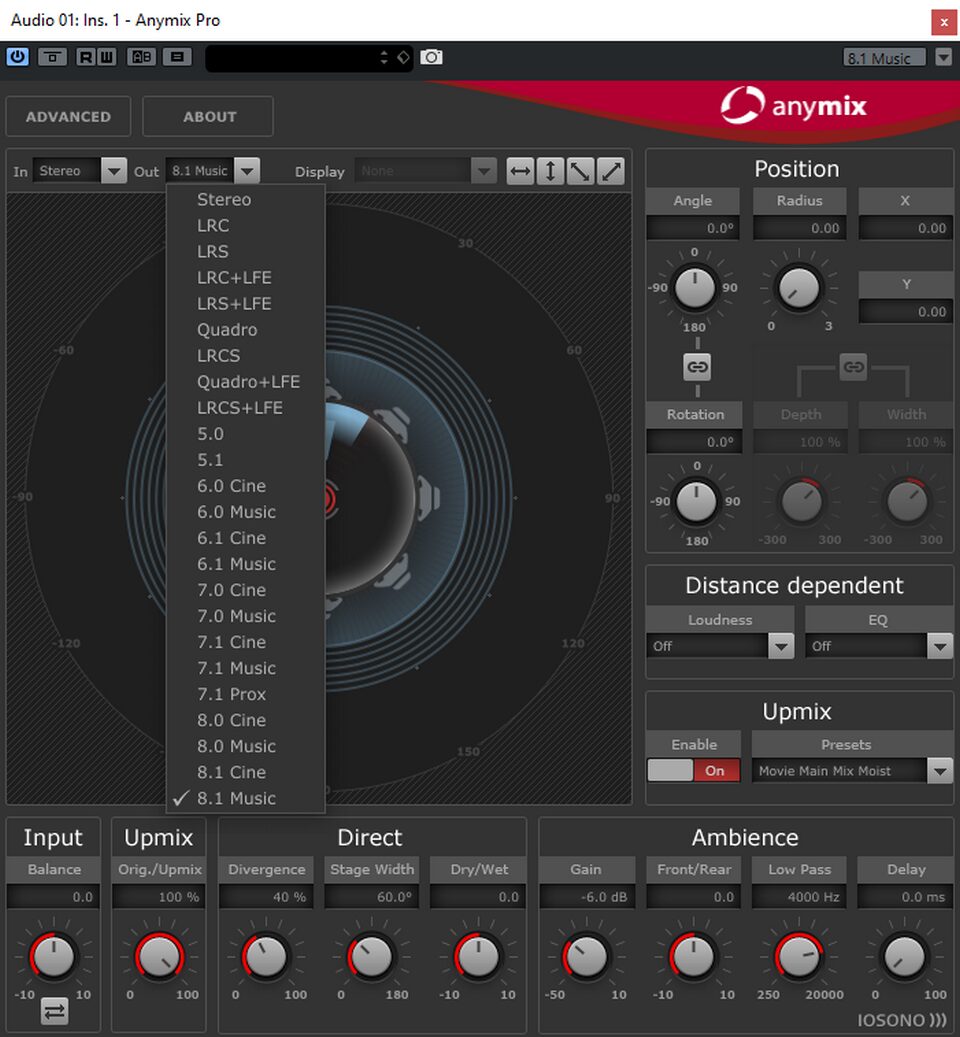Enable the Write automation W button
Screen dimensions: 960x1037
(106, 57)
